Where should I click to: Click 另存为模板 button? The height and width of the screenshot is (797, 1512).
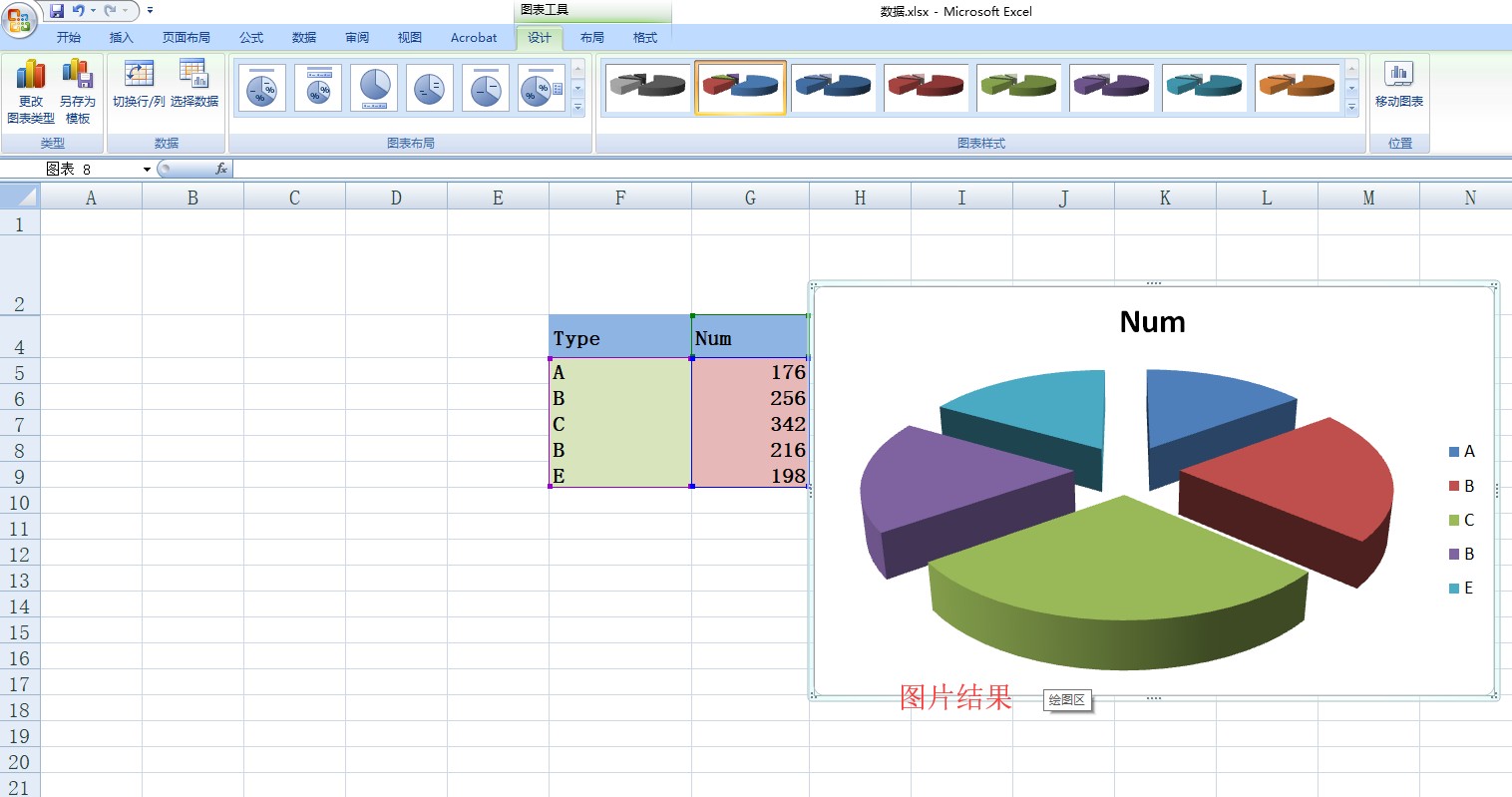coord(78,92)
